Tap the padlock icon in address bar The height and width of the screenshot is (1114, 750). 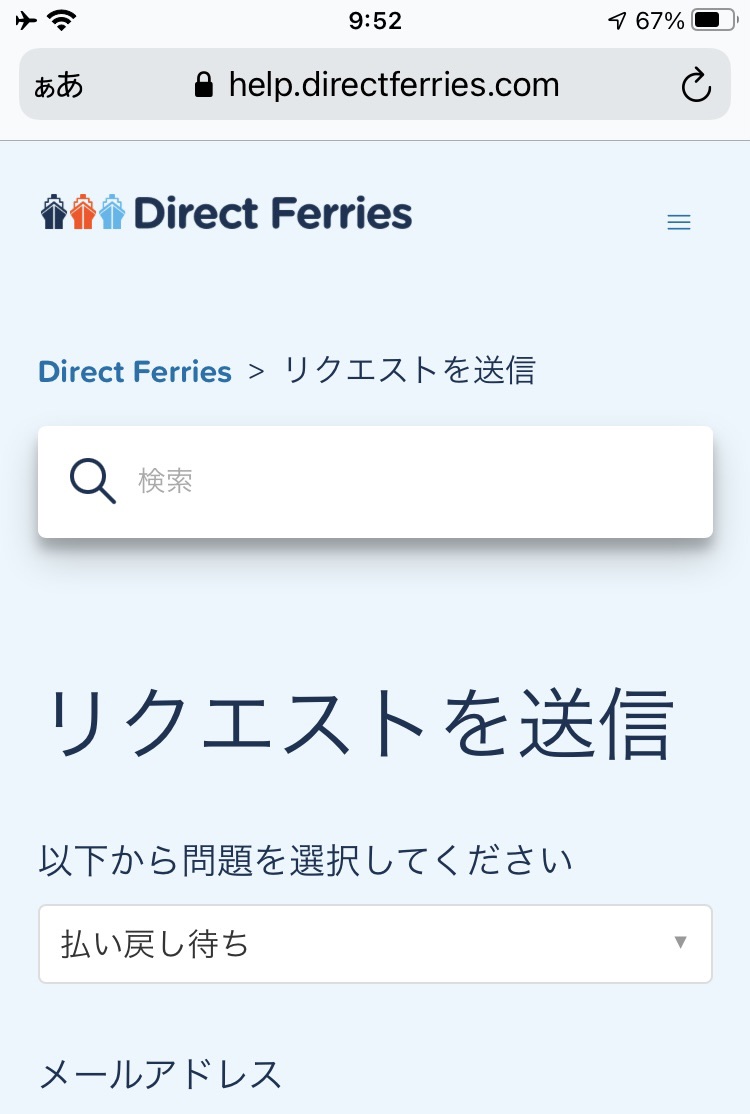point(204,85)
